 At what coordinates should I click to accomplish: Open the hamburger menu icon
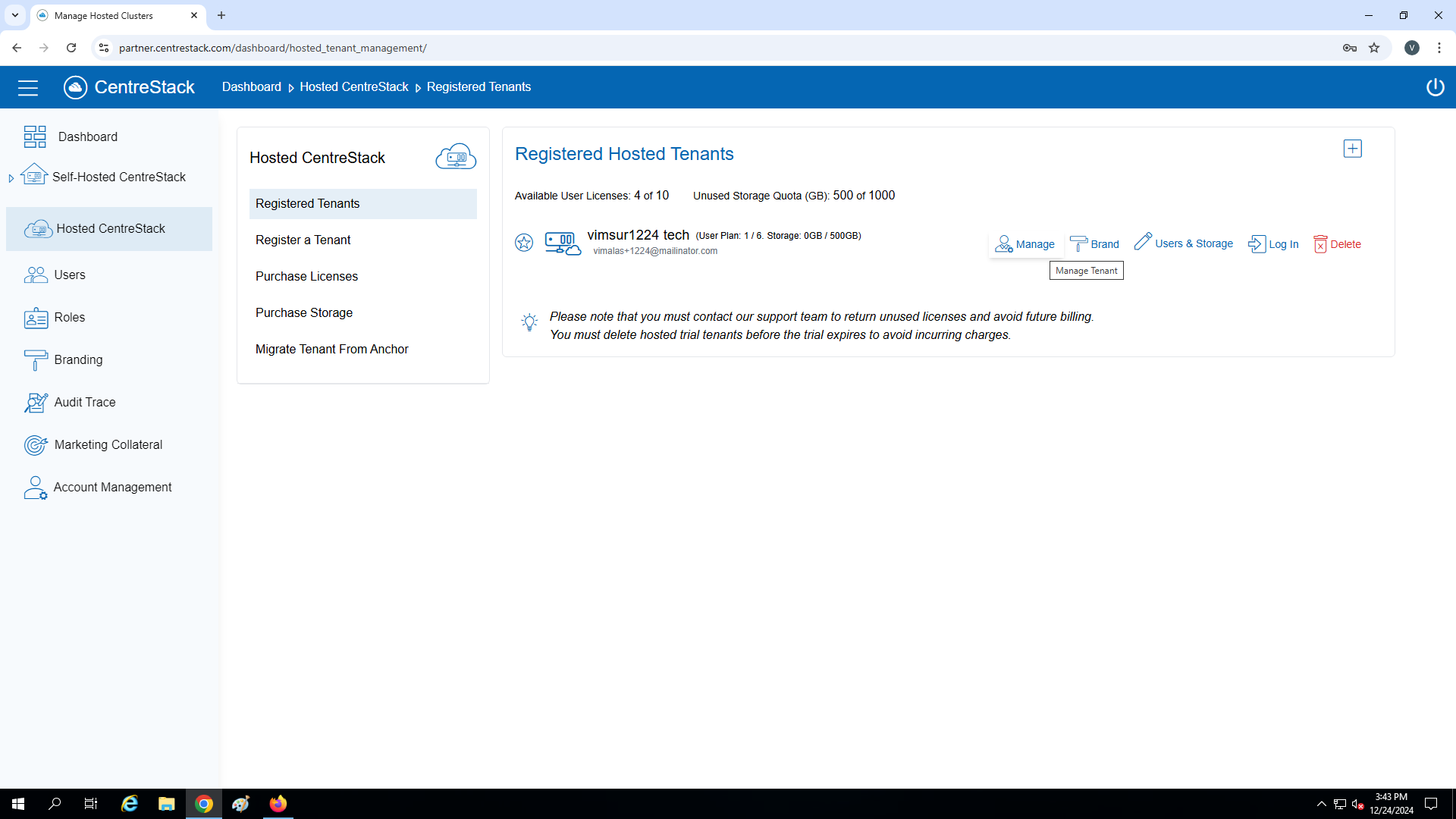pyautogui.click(x=28, y=88)
